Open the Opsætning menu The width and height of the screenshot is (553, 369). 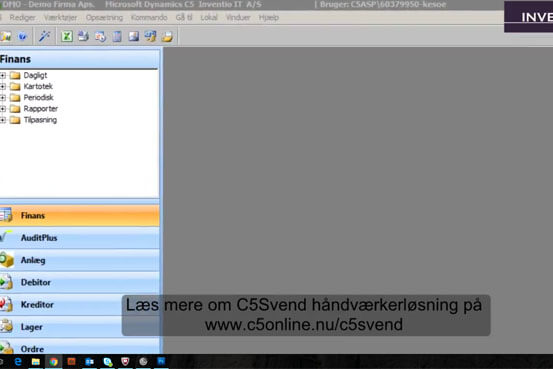click(x=104, y=17)
